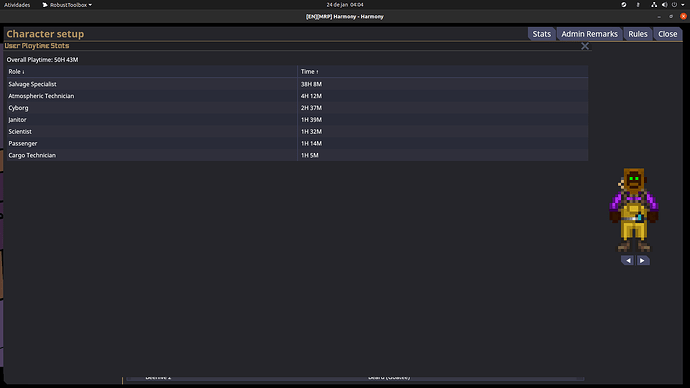Click the power icon in top bar

coord(674,5)
